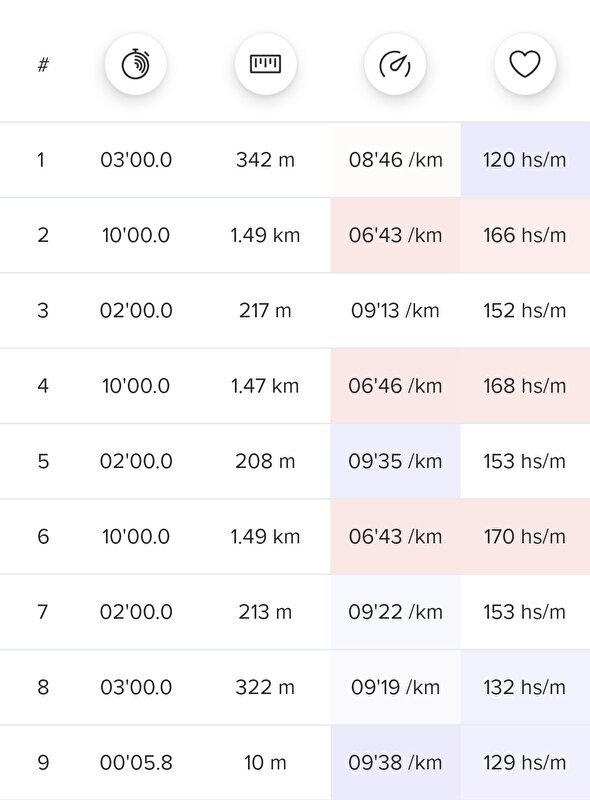
Task: Tap the ruler distance column icon
Action: (265, 64)
